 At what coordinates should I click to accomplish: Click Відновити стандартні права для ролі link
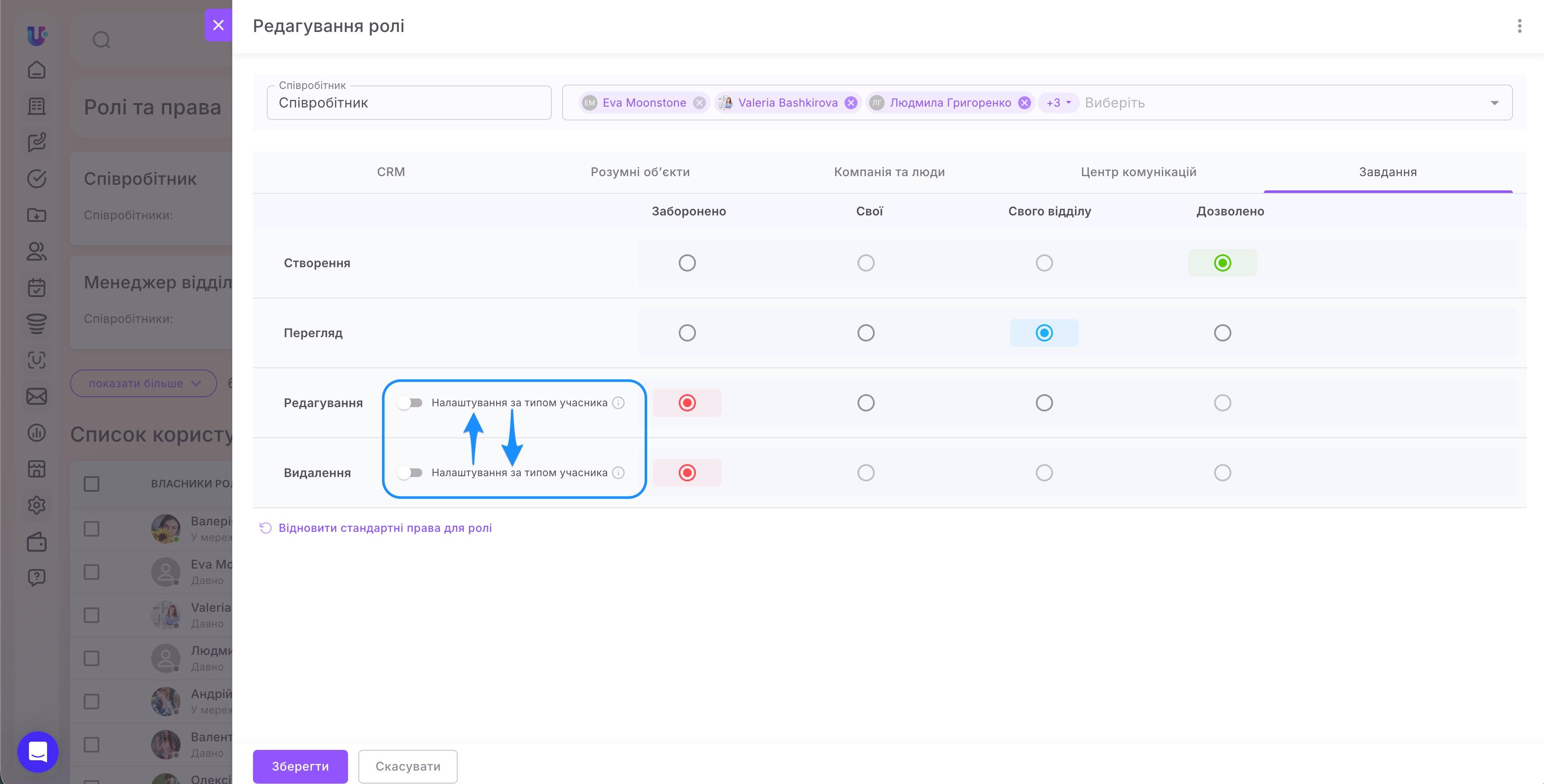click(385, 528)
